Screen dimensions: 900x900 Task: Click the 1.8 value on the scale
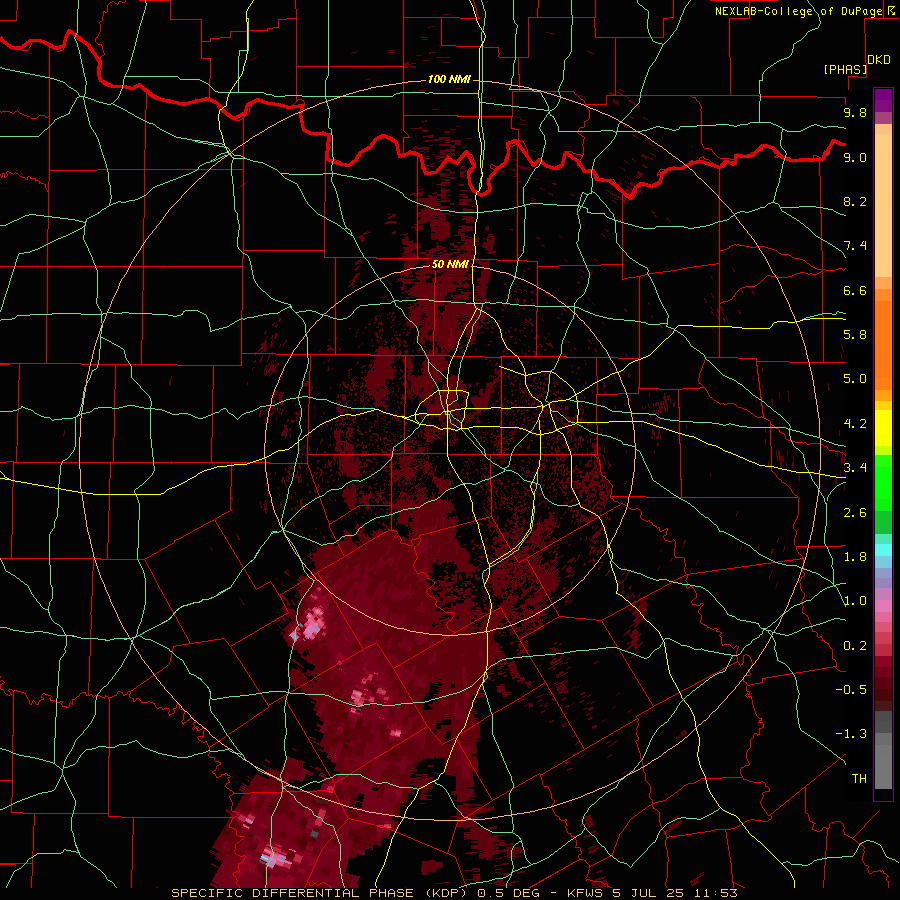pyautogui.click(x=855, y=557)
